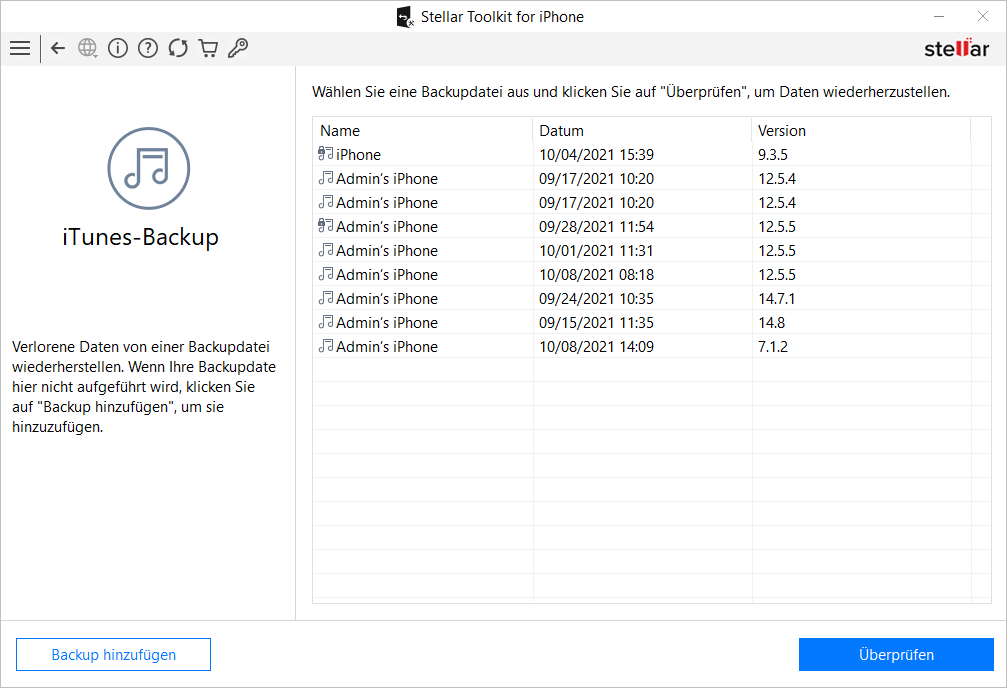Click the Backup hinzufügen button

[x=114, y=655]
